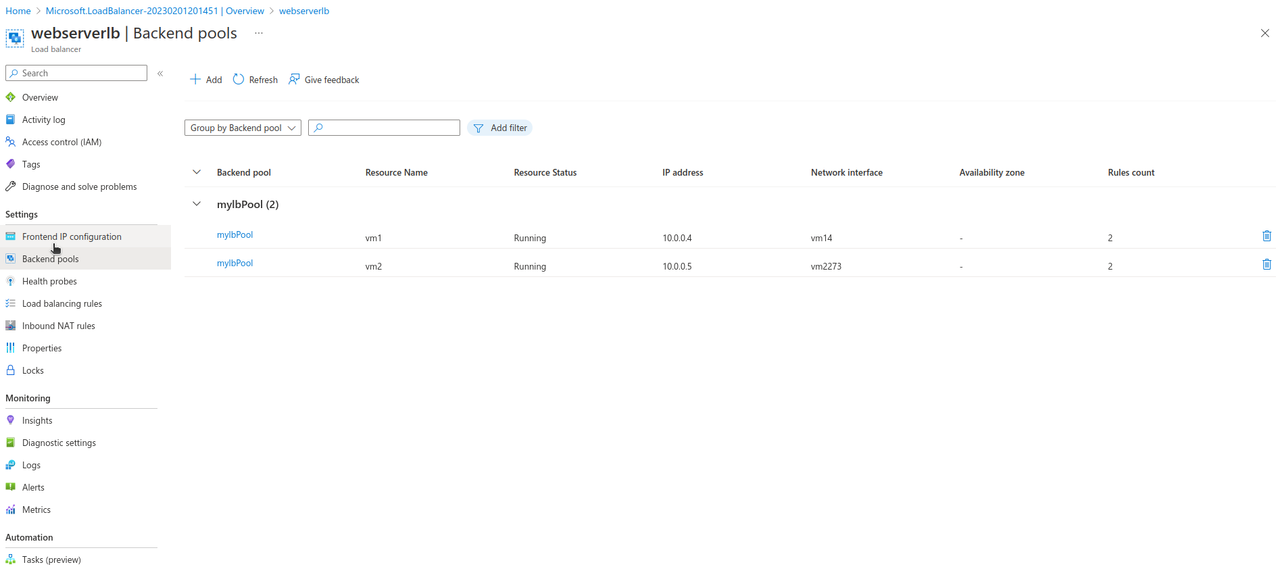The width and height of the screenshot is (1280, 575).
Task: Delete the vm2 backend pool row
Action: click(1267, 265)
